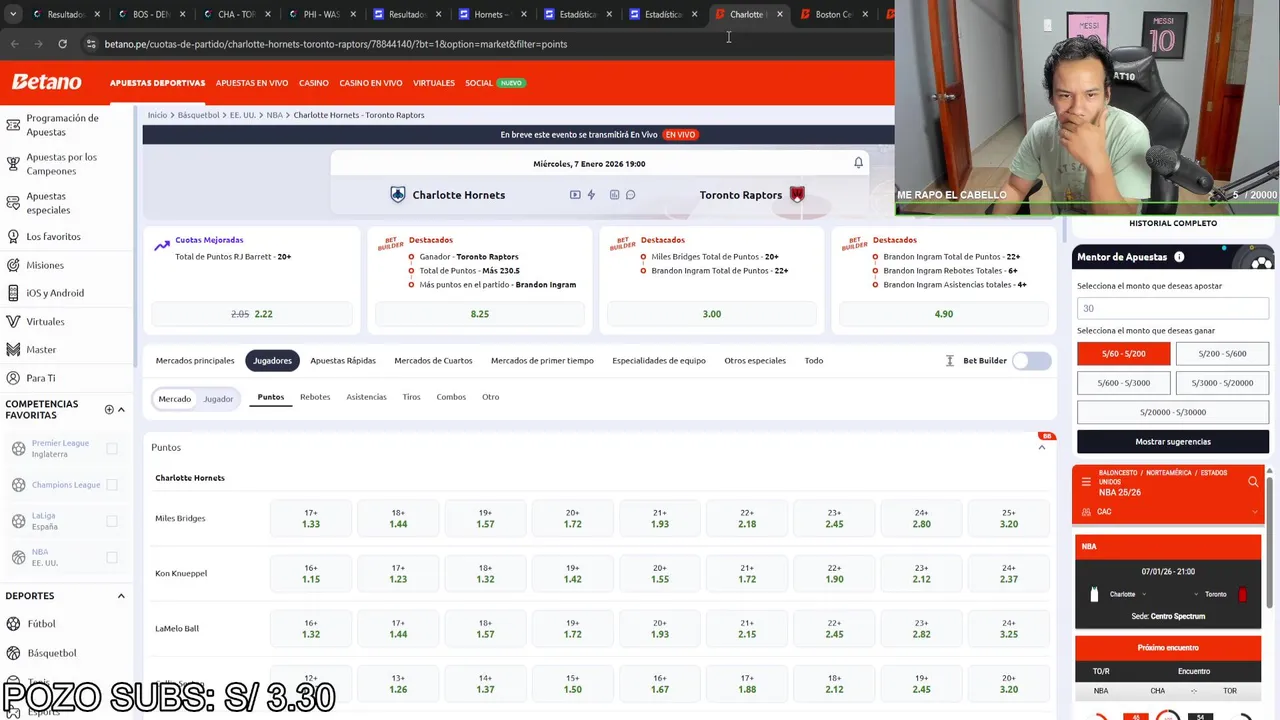Open Para Ti in the sidebar
The width and height of the screenshot is (1280, 720).
coord(41,378)
